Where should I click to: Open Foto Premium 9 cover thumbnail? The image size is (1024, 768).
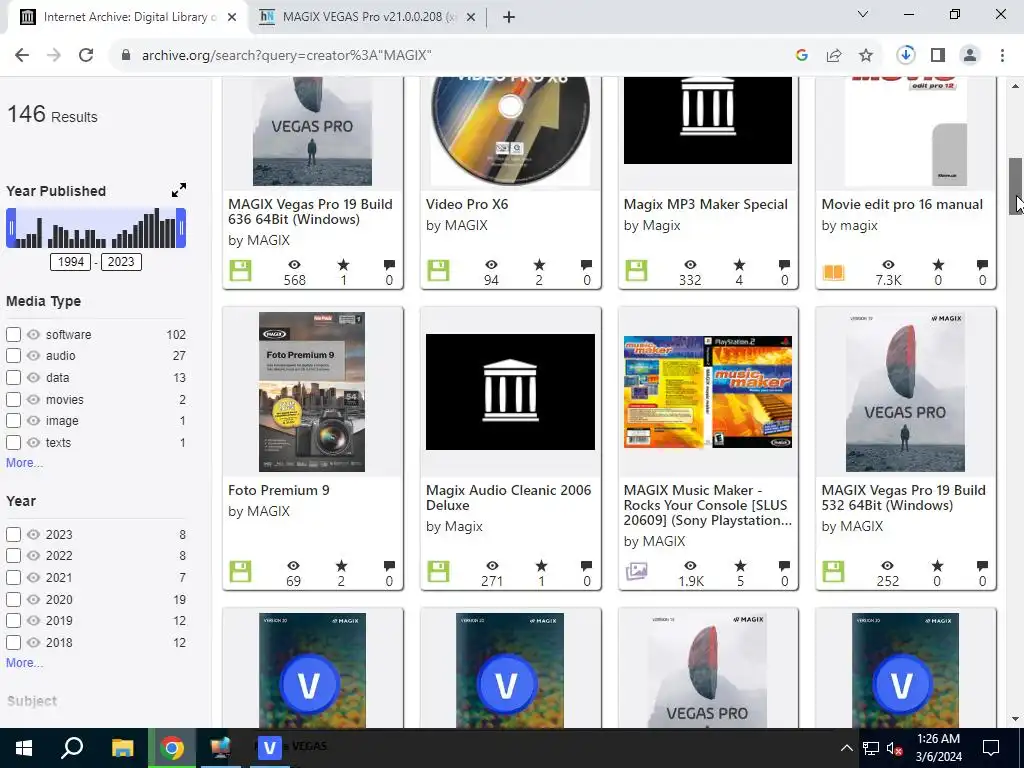[x=312, y=392]
